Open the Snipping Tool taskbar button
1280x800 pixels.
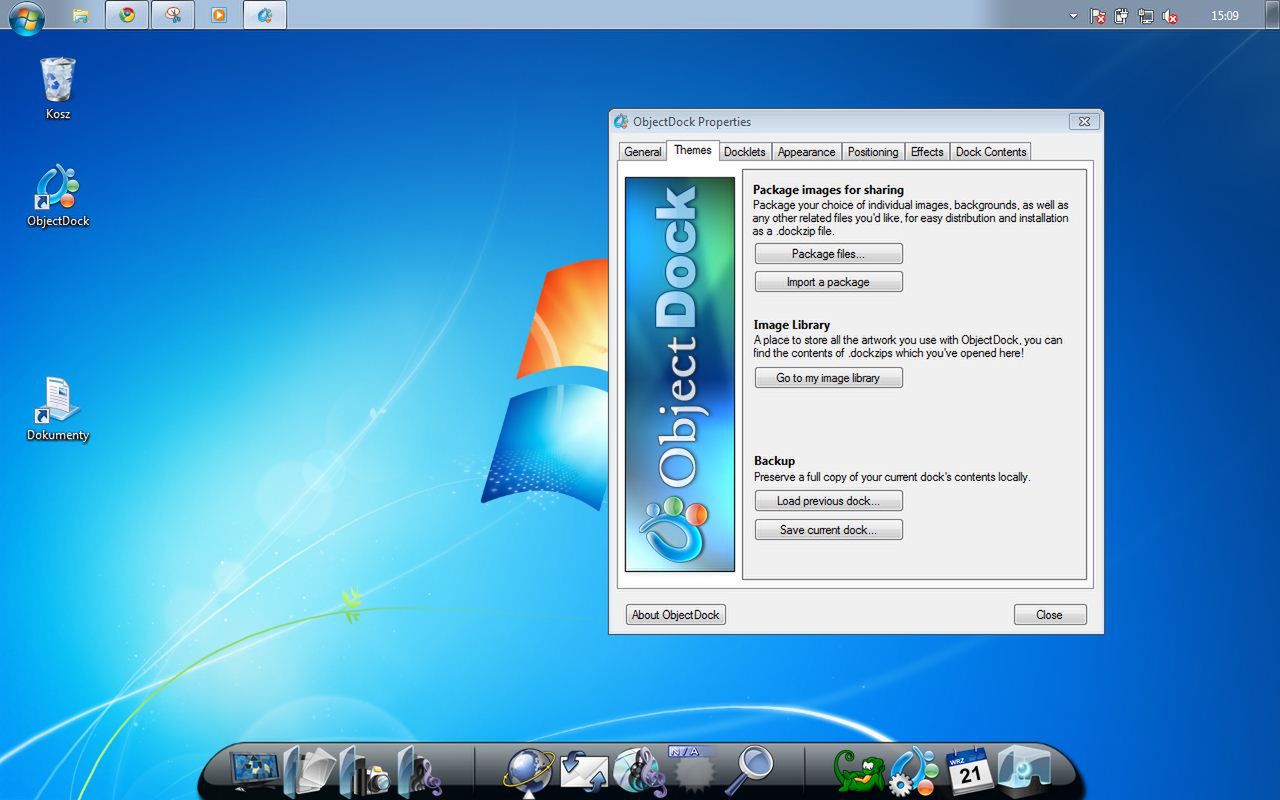[x=173, y=15]
